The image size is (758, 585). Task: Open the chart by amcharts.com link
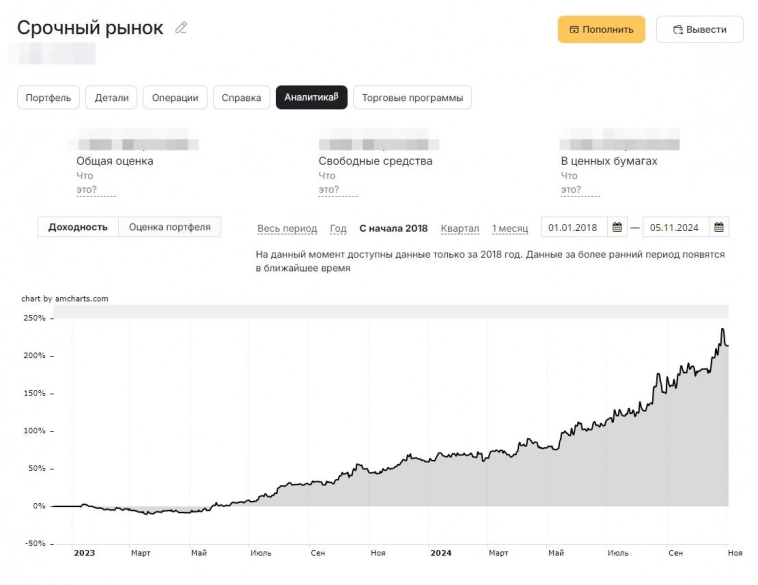pyautogui.click(x=65, y=298)
